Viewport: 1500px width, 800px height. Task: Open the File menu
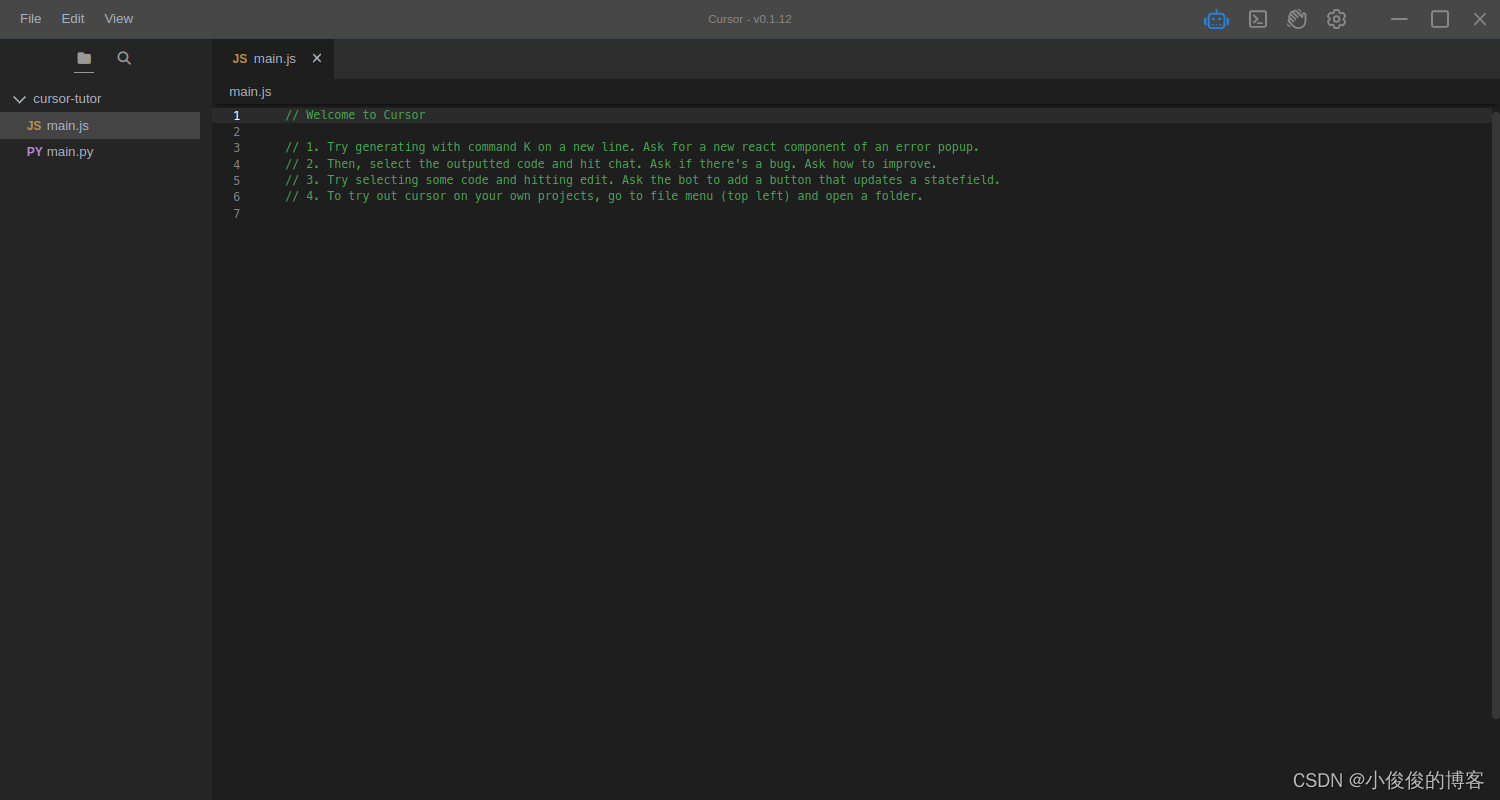[x=30, y=19]
